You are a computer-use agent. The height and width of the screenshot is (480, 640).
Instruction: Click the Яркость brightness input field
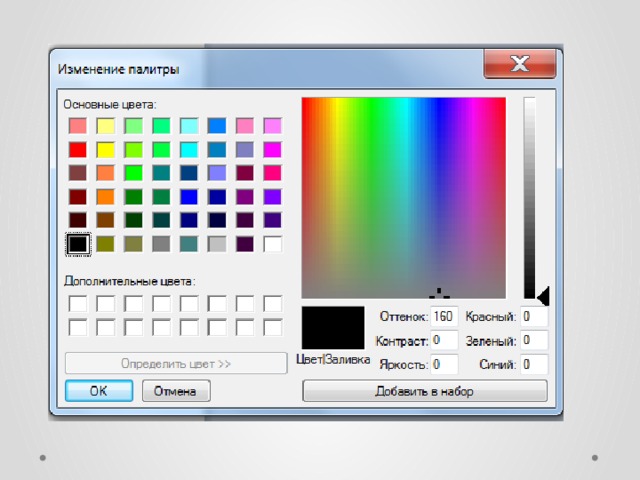tap(443, 364)
